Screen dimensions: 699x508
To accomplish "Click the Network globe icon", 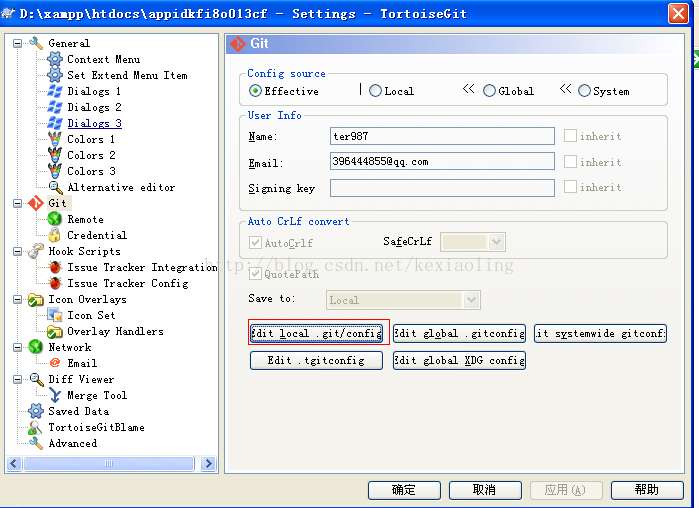I will coord(36,347).
